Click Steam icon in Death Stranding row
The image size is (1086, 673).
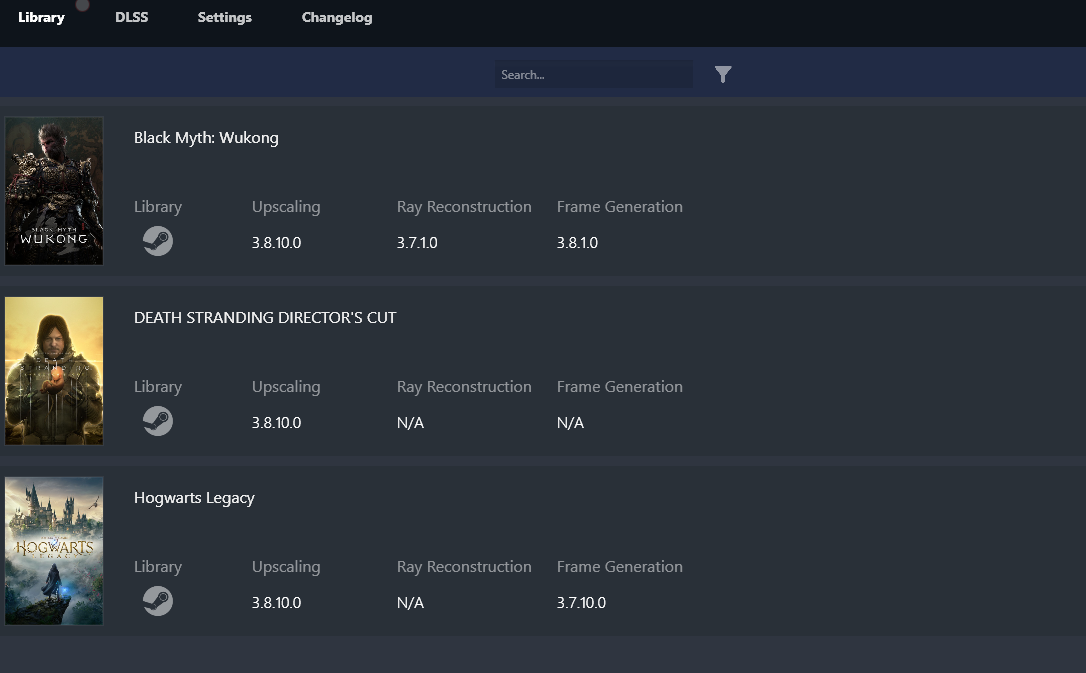(x=158, y=421)
